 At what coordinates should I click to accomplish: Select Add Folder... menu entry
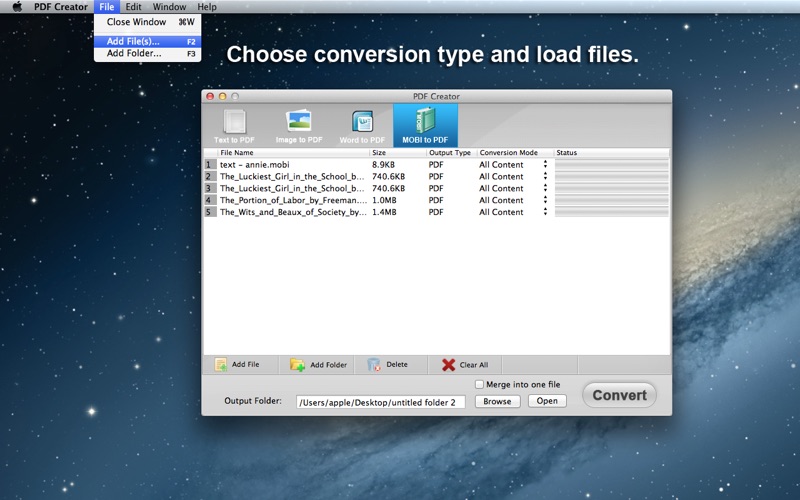point(147,53)
